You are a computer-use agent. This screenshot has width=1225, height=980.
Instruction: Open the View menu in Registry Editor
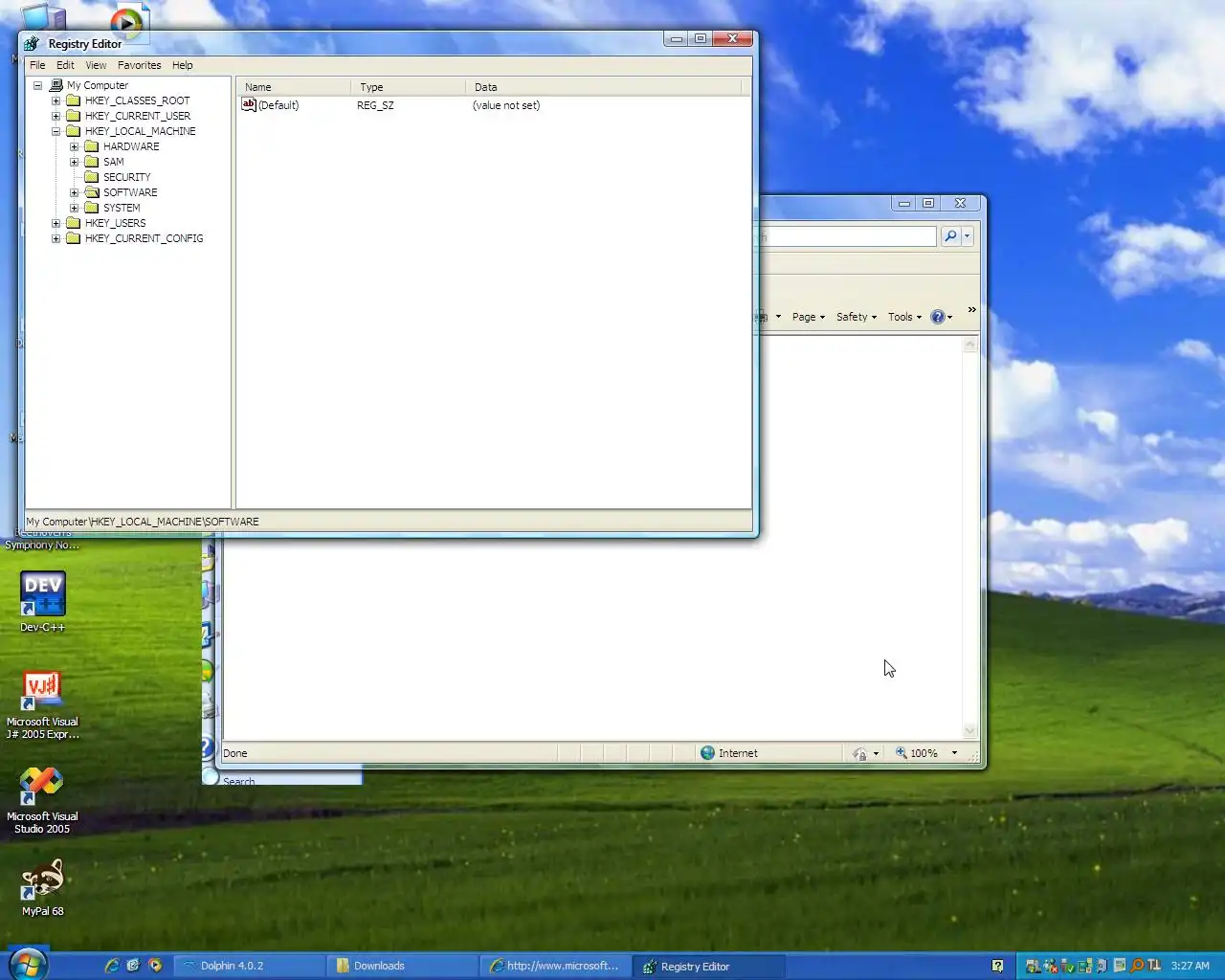[96, 65]
